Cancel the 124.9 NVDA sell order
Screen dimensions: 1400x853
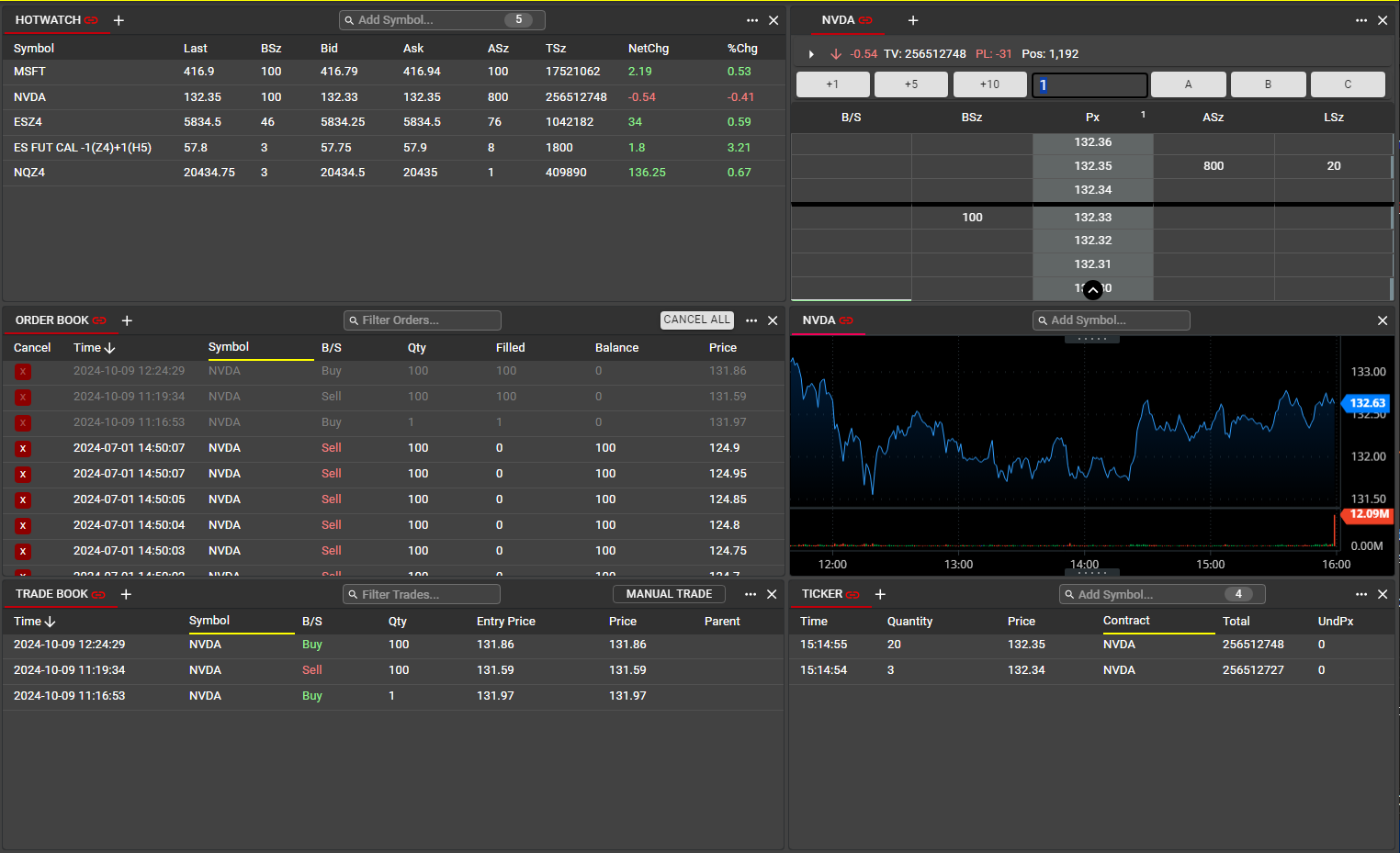click(23, 449)
